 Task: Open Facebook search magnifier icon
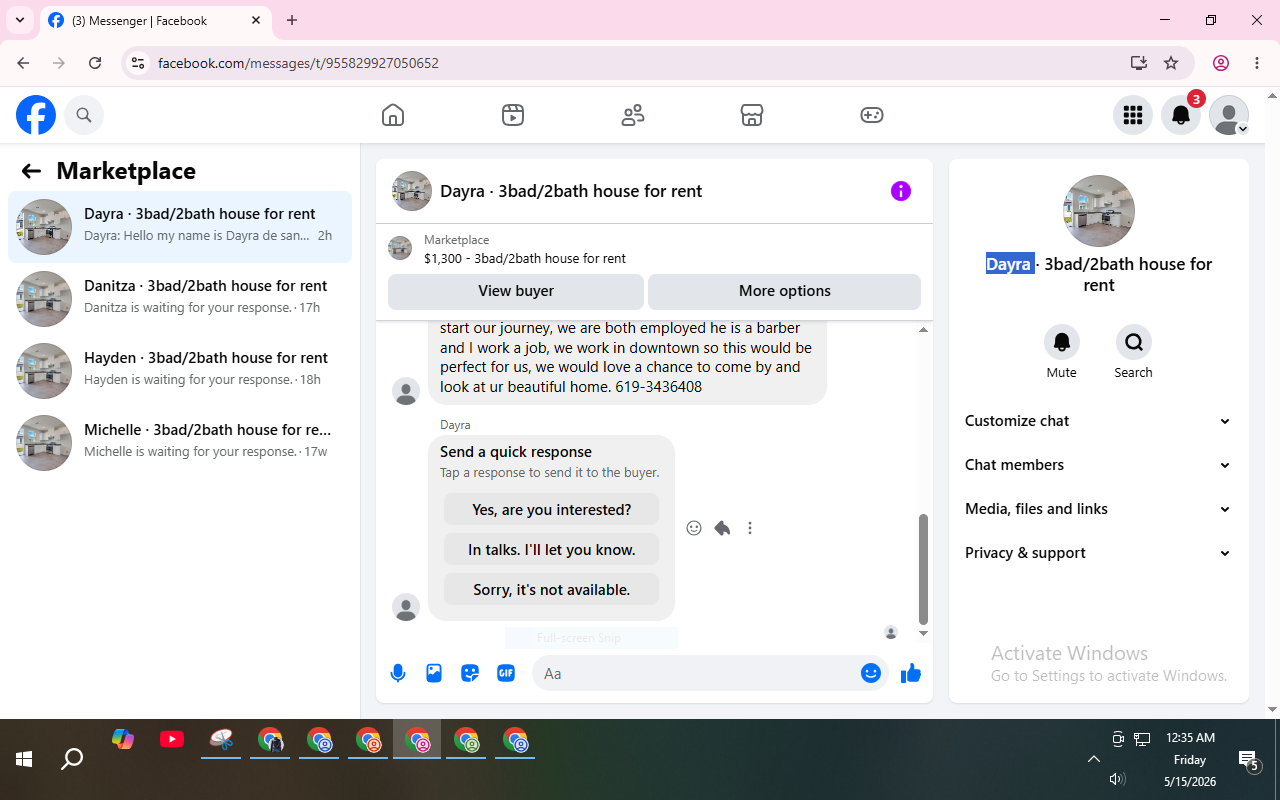point(84,115)
